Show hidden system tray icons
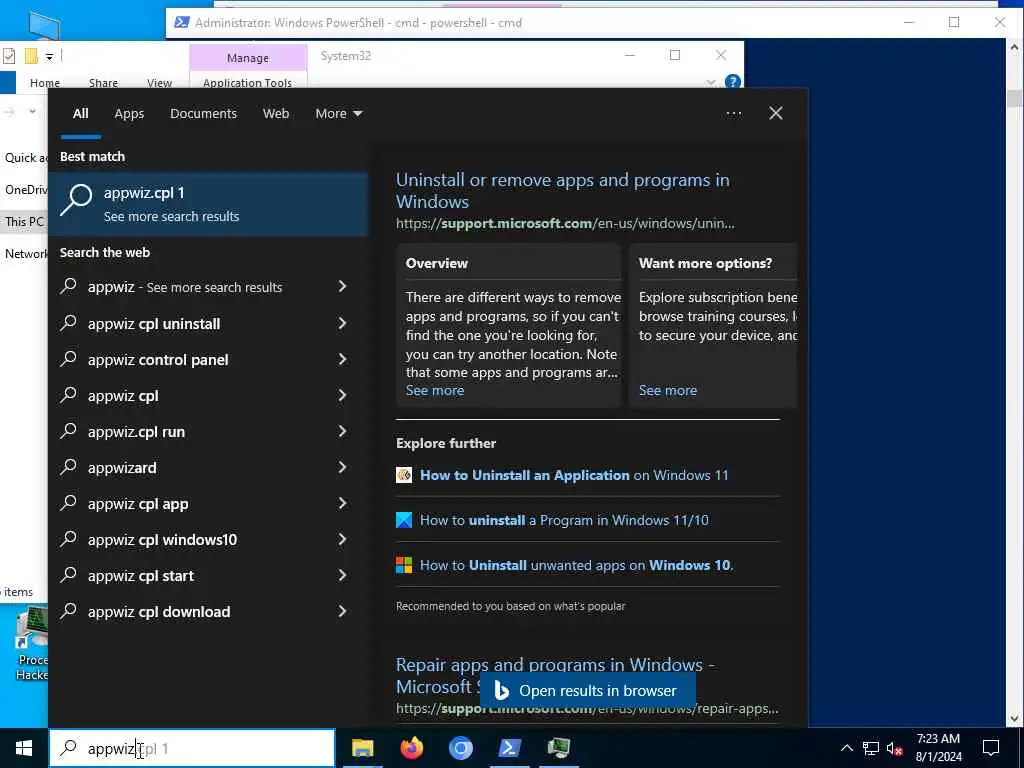Viewport: 1024px width, 768px height. coord(846,748)
